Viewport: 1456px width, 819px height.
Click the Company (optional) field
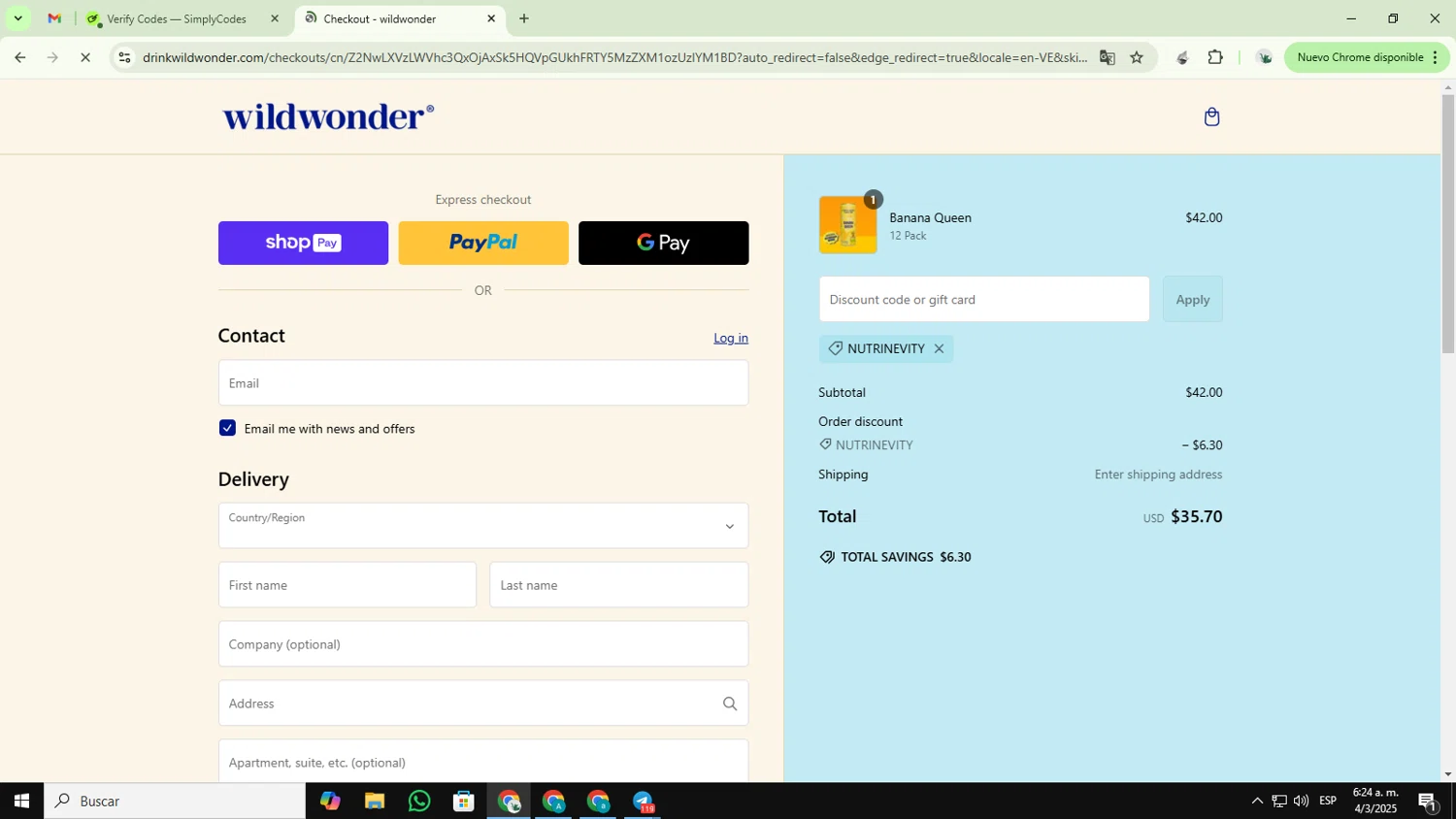pyautogui.click(x=483, y=644)
